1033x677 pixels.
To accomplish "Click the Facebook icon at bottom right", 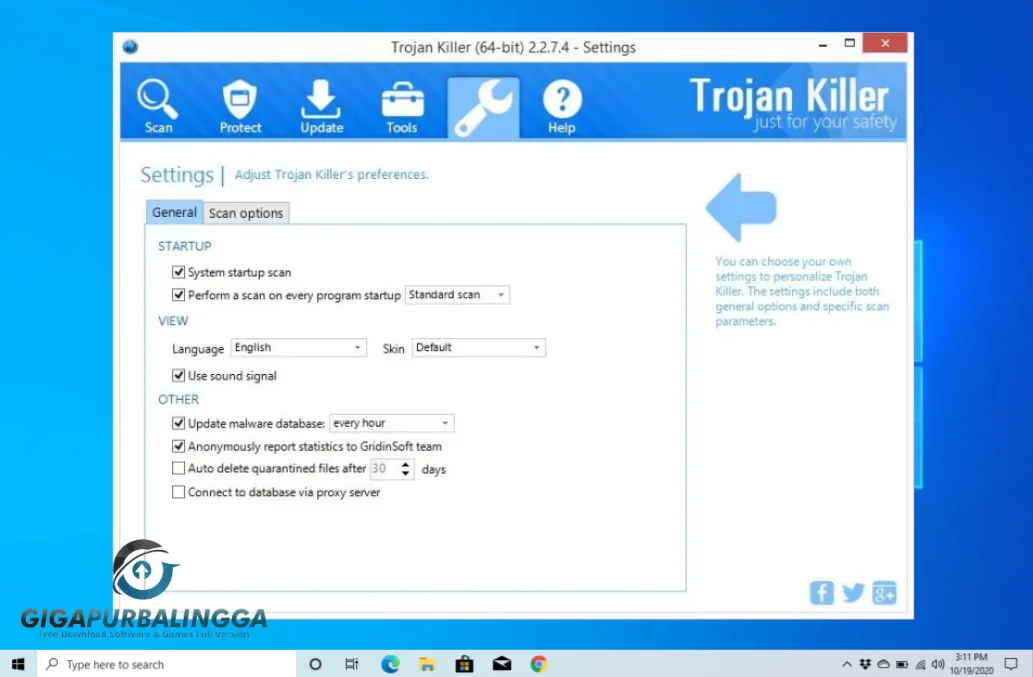I will (x=821, y=592).
